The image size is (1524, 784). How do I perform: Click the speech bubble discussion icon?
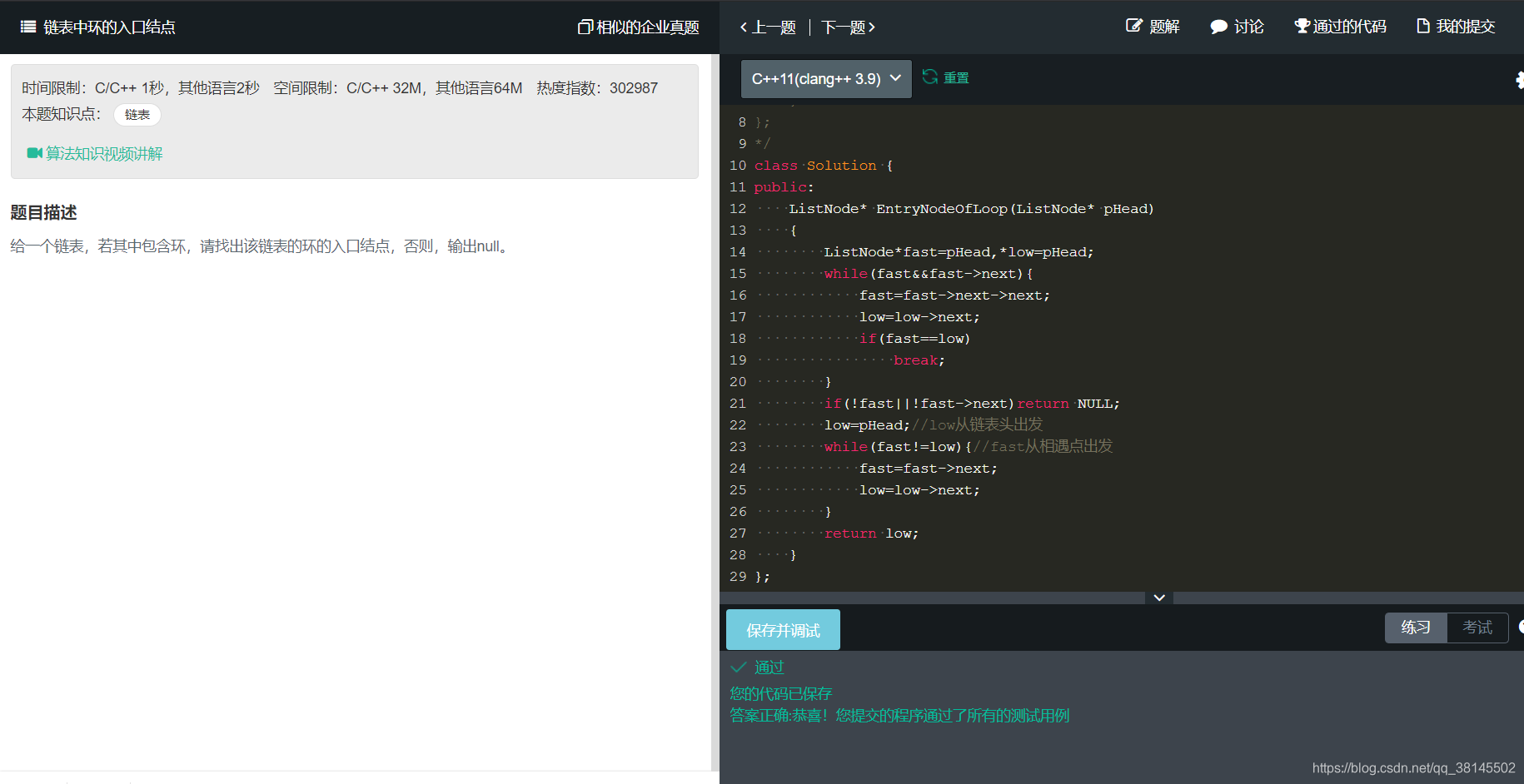point(1218,27)
